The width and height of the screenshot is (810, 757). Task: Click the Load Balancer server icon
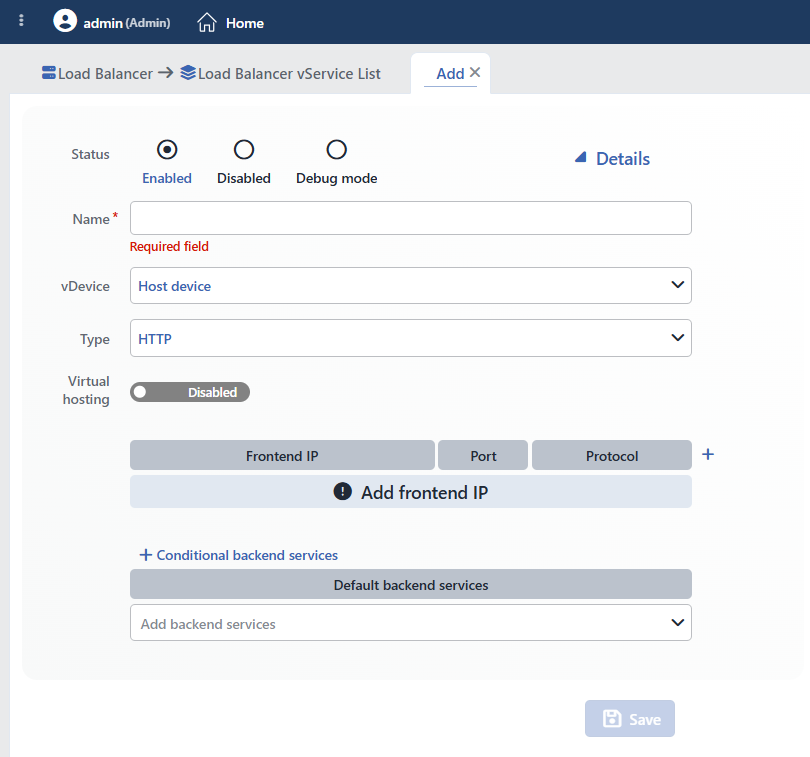[x=49, y=73]
